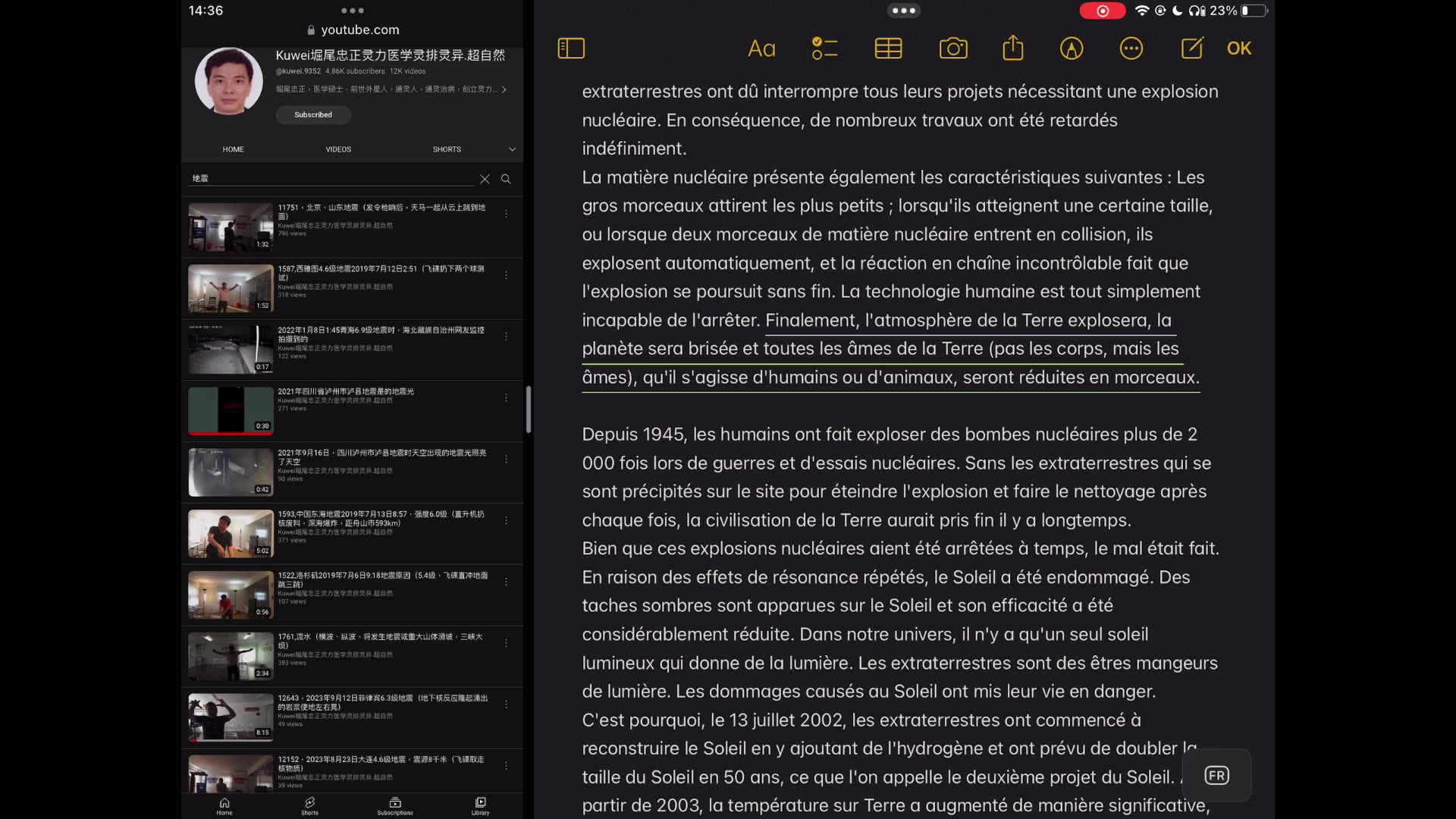Expand the channel description chevron
The height and width of the screenshot is (819, 1456).
point(504,89)
